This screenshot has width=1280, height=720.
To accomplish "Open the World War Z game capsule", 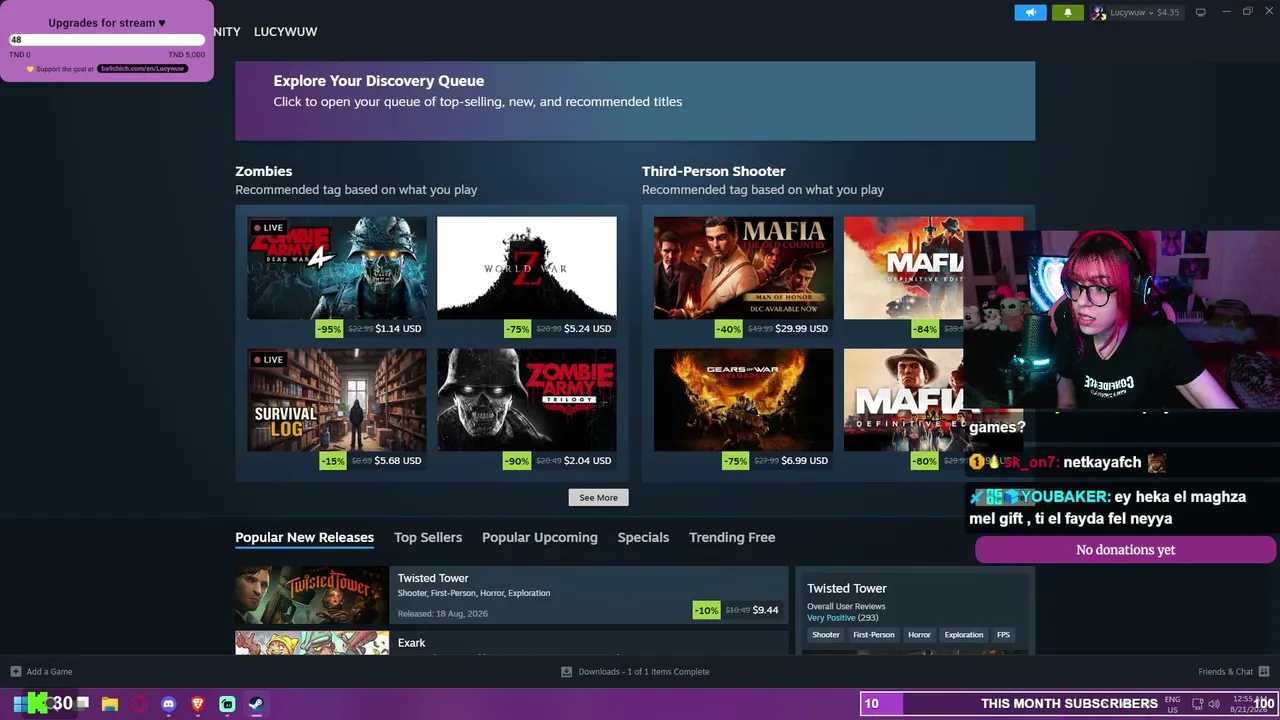I will [x=527, y=268].
